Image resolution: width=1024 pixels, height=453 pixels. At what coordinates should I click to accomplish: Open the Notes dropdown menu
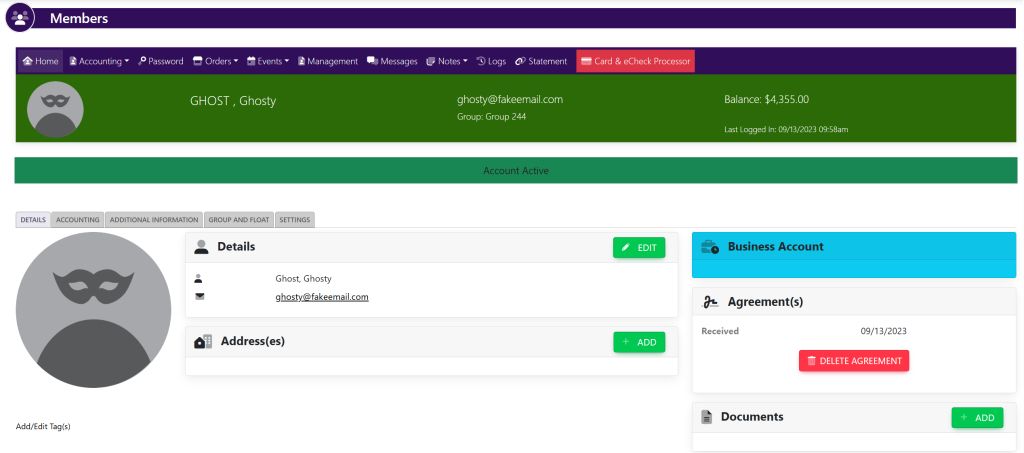(x=447, y=61)
